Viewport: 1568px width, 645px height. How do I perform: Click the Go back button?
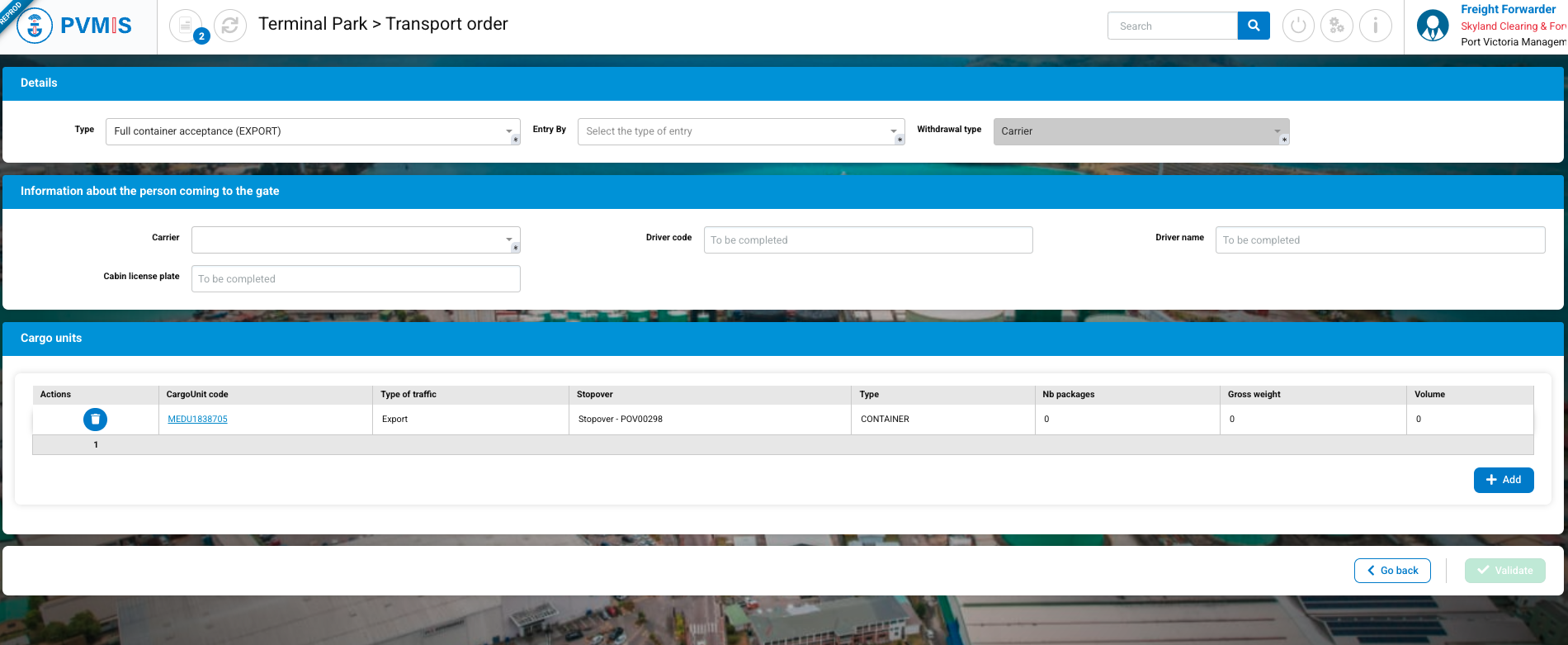(x=1392, y=571)
